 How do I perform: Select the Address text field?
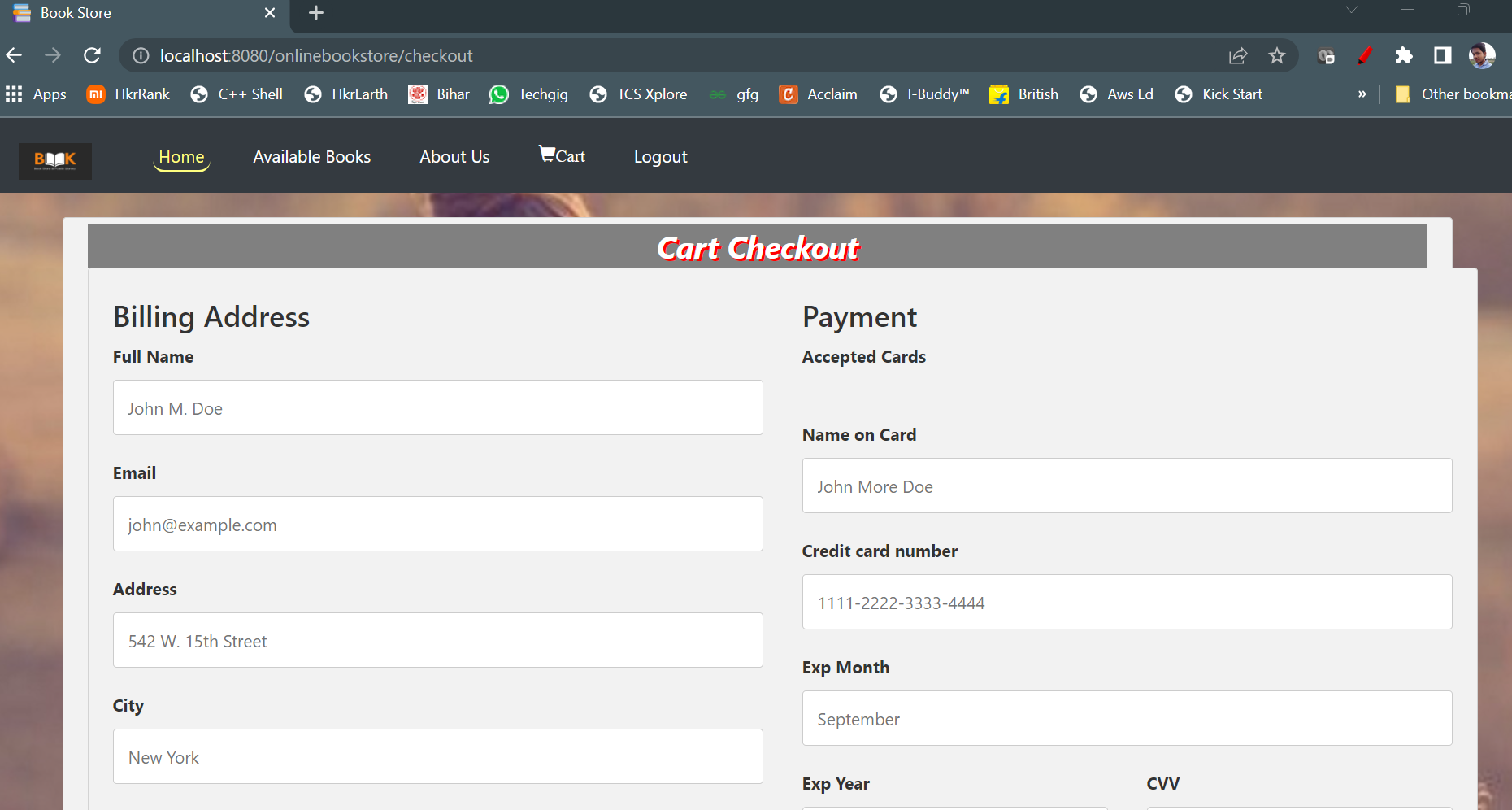[x=438, y=640]
